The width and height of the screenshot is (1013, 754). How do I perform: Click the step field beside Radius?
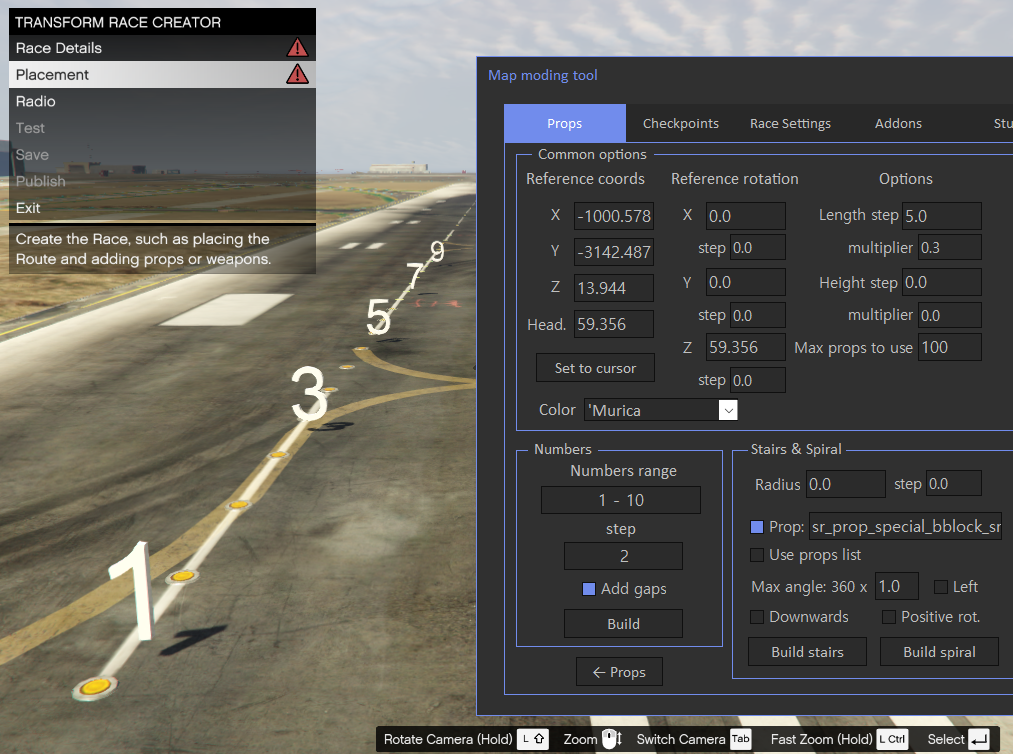click(x=954, y=483)
